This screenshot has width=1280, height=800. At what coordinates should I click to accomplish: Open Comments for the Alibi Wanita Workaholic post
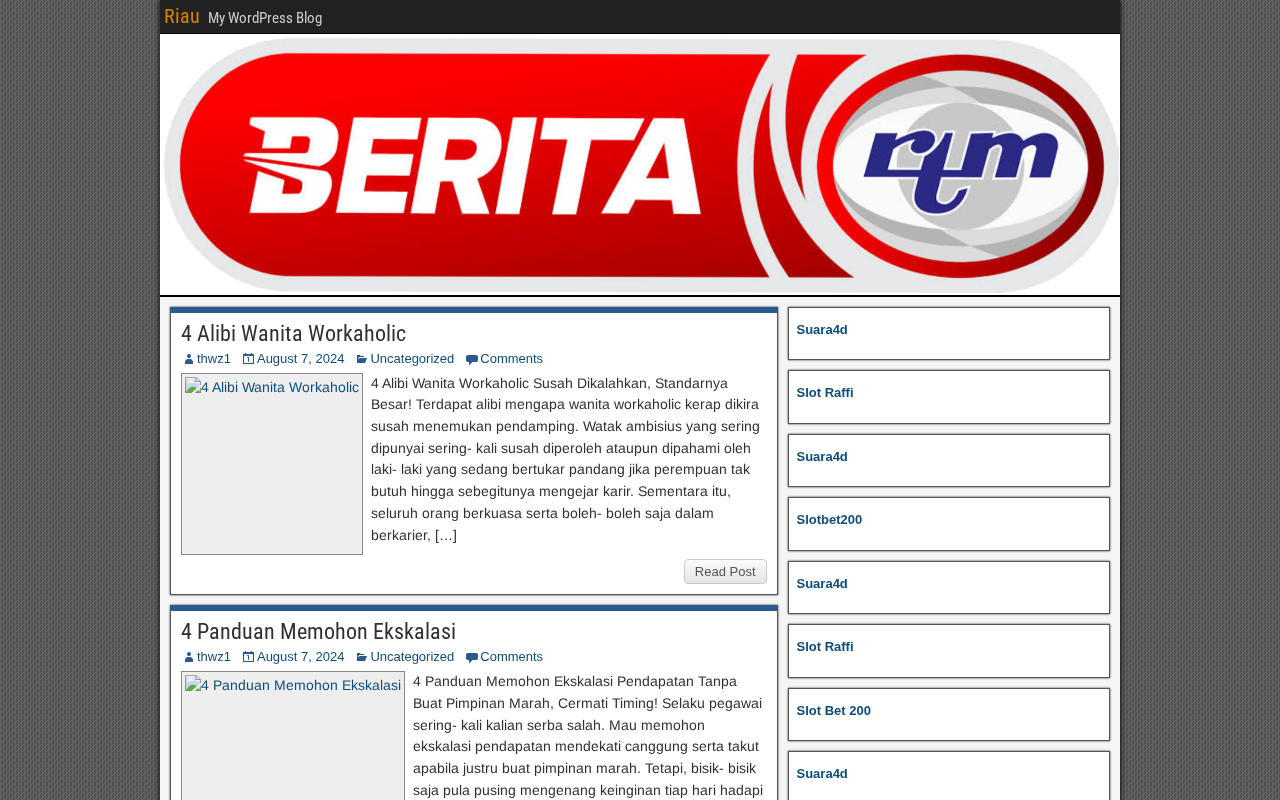512,359
